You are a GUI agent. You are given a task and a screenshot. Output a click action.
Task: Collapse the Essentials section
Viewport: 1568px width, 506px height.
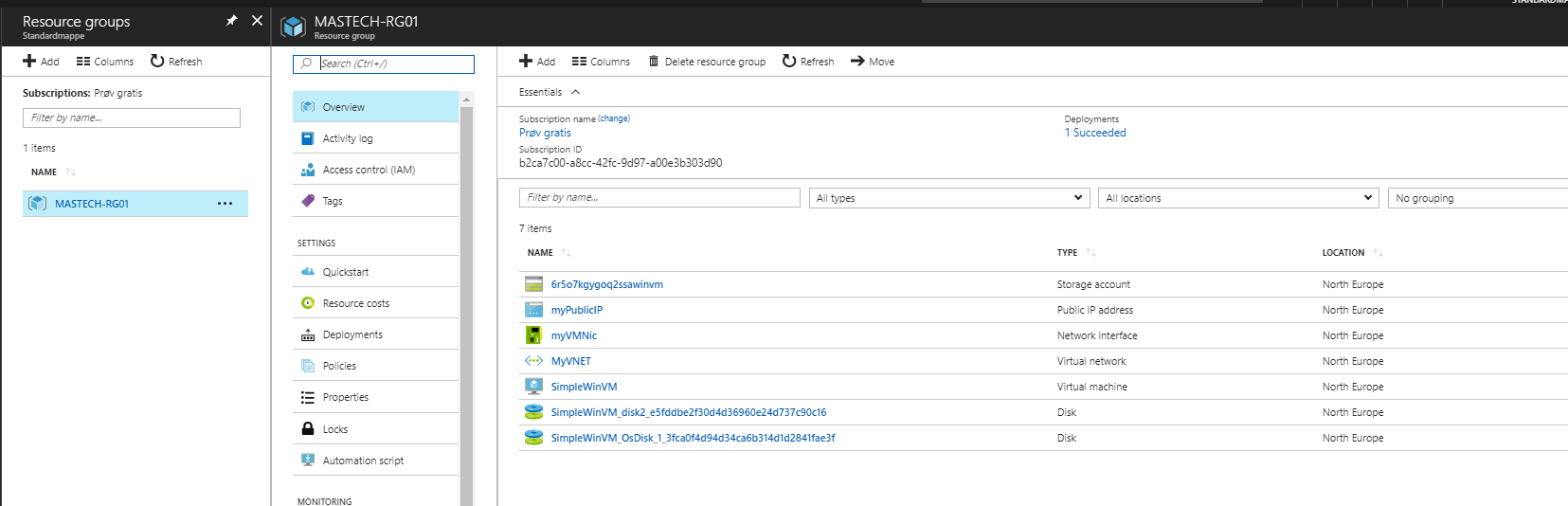pos(575,92)
